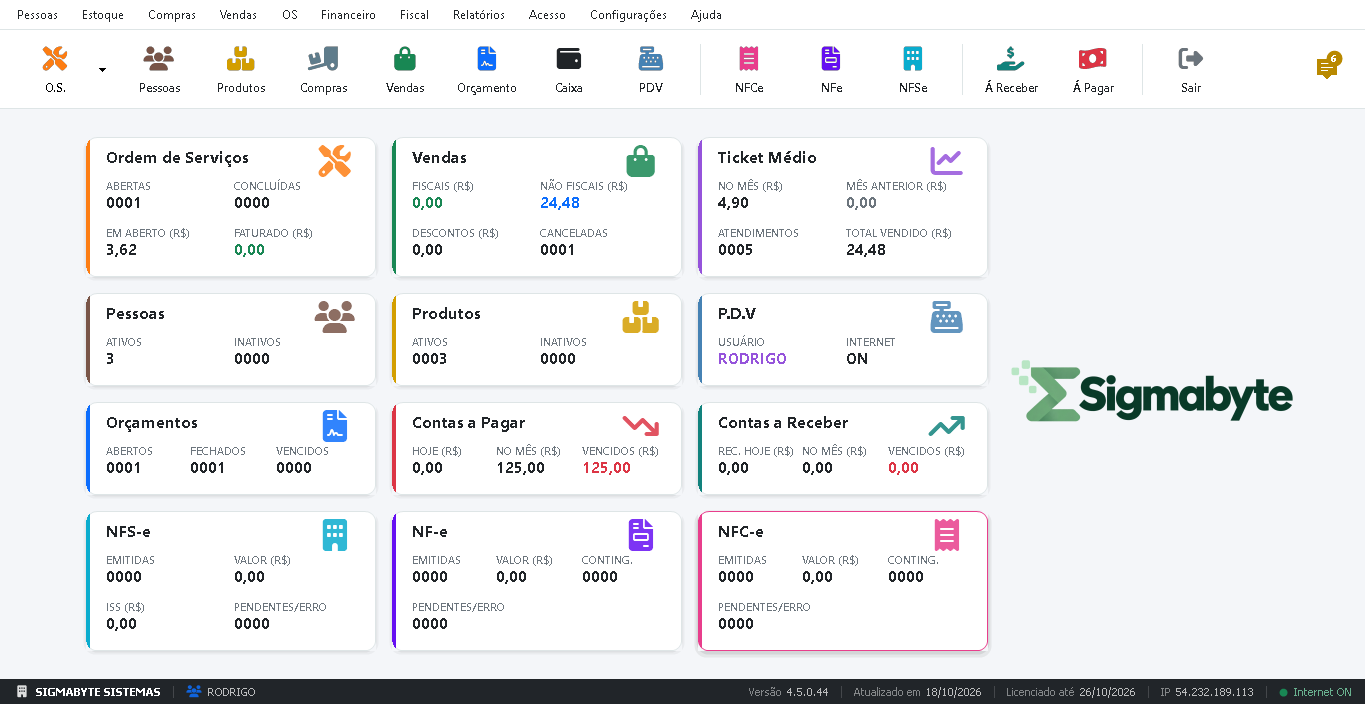This screenshot has height=704, width=1365.
Task: Open the Pessoas toolbar icon
Action: click(x=159, y=59)
